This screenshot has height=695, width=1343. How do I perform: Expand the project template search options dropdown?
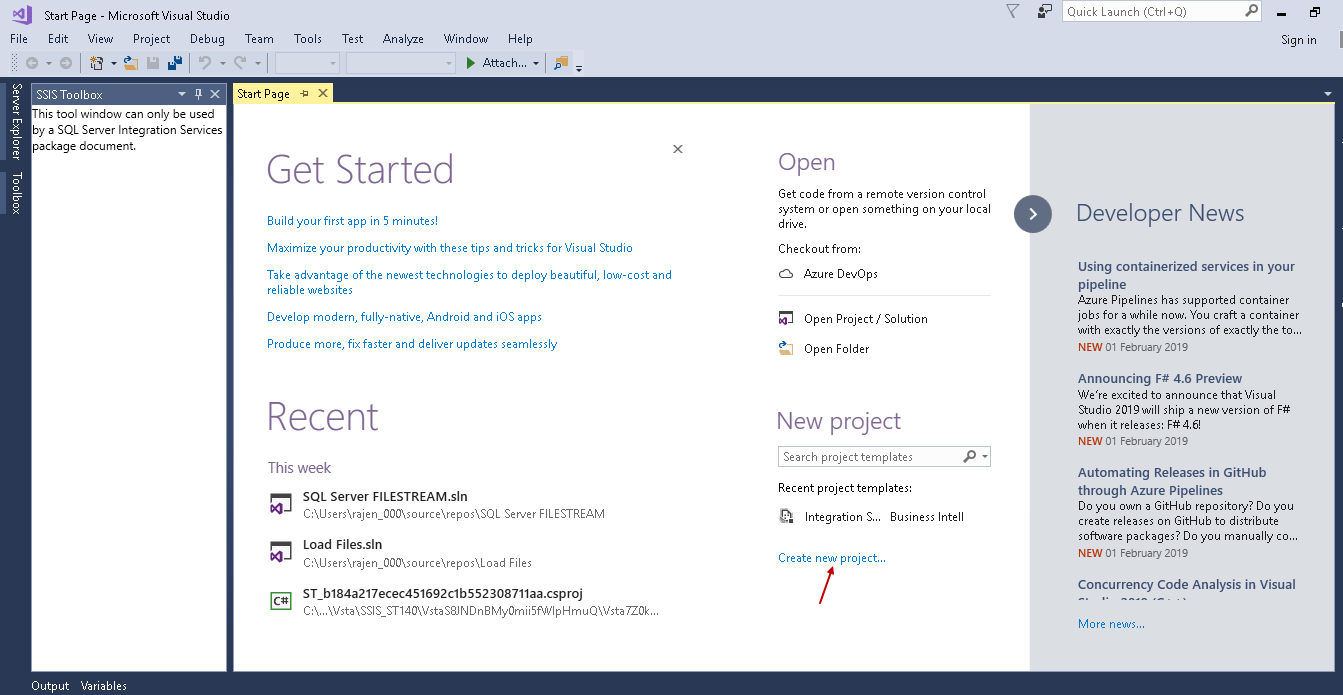click(x=986, y=457)
